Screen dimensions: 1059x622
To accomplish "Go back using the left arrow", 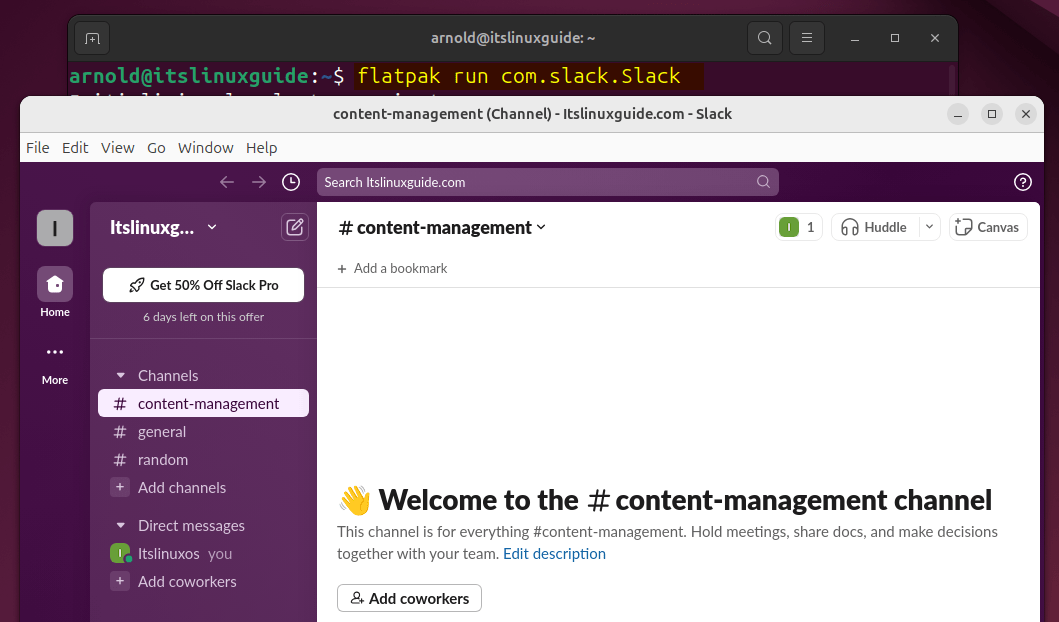I will (x=227, y=182).
